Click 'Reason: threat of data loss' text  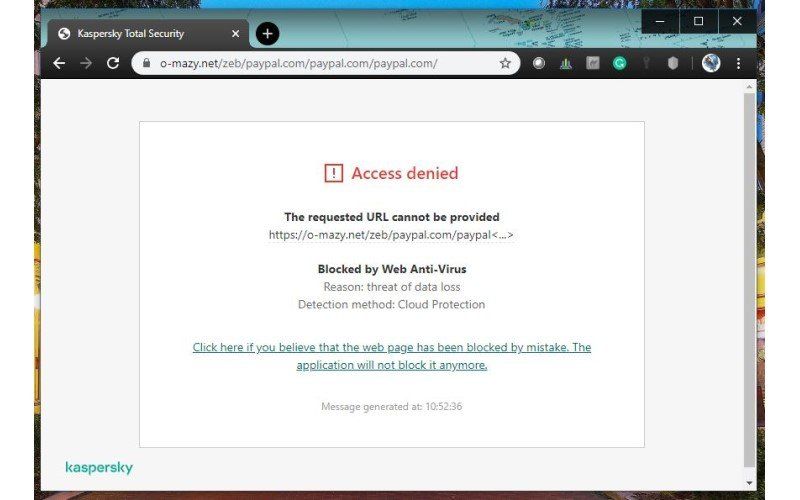[392, 287]
